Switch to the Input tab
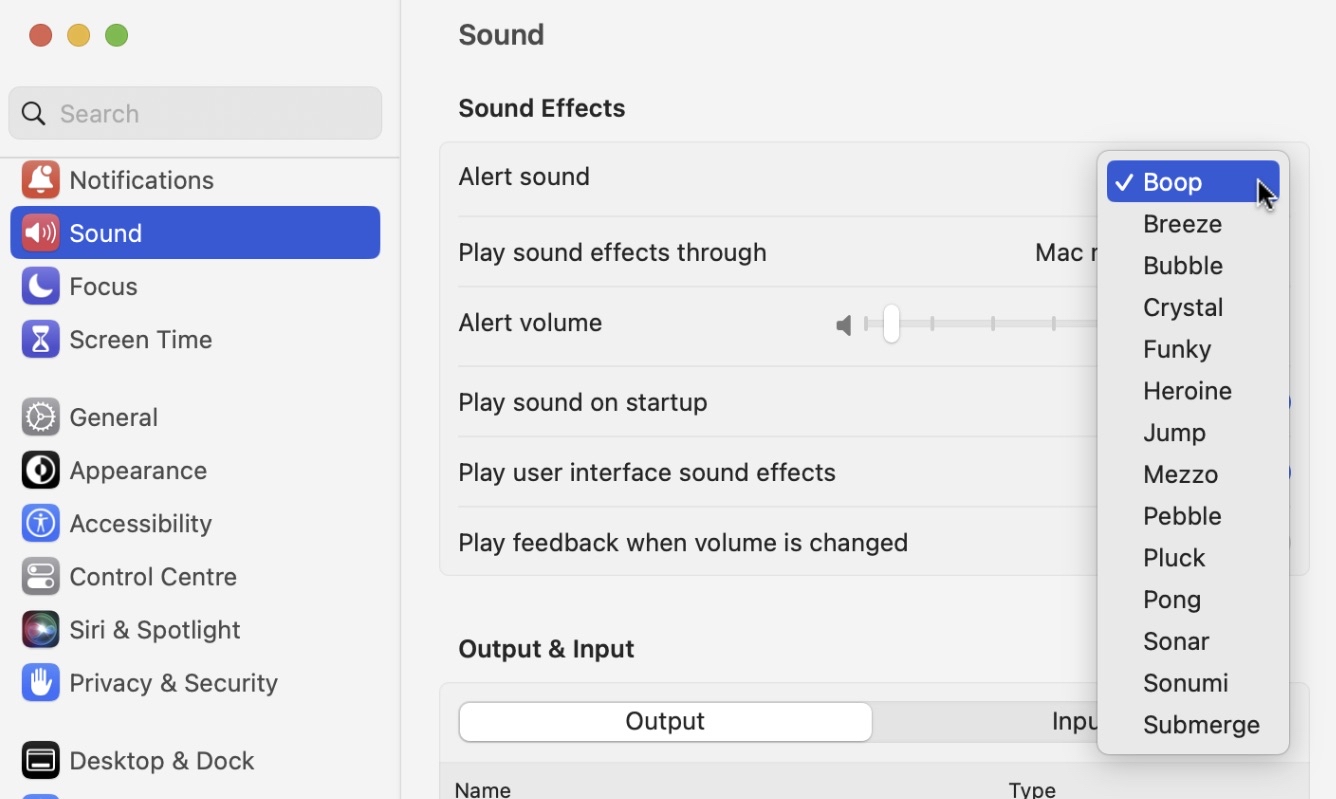Viewport: 1336px width, 799px height. click(x=1074, y=722)
